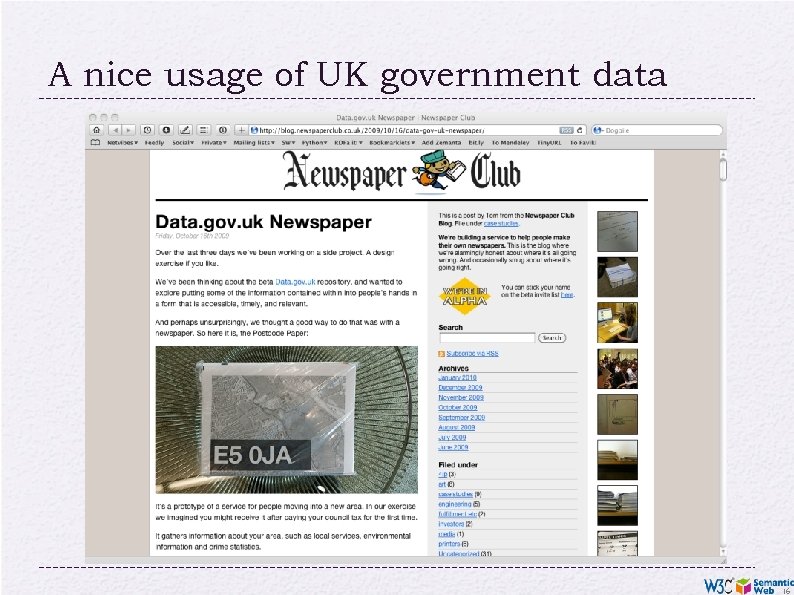Click the browser address bar URL

coord(372,130)
